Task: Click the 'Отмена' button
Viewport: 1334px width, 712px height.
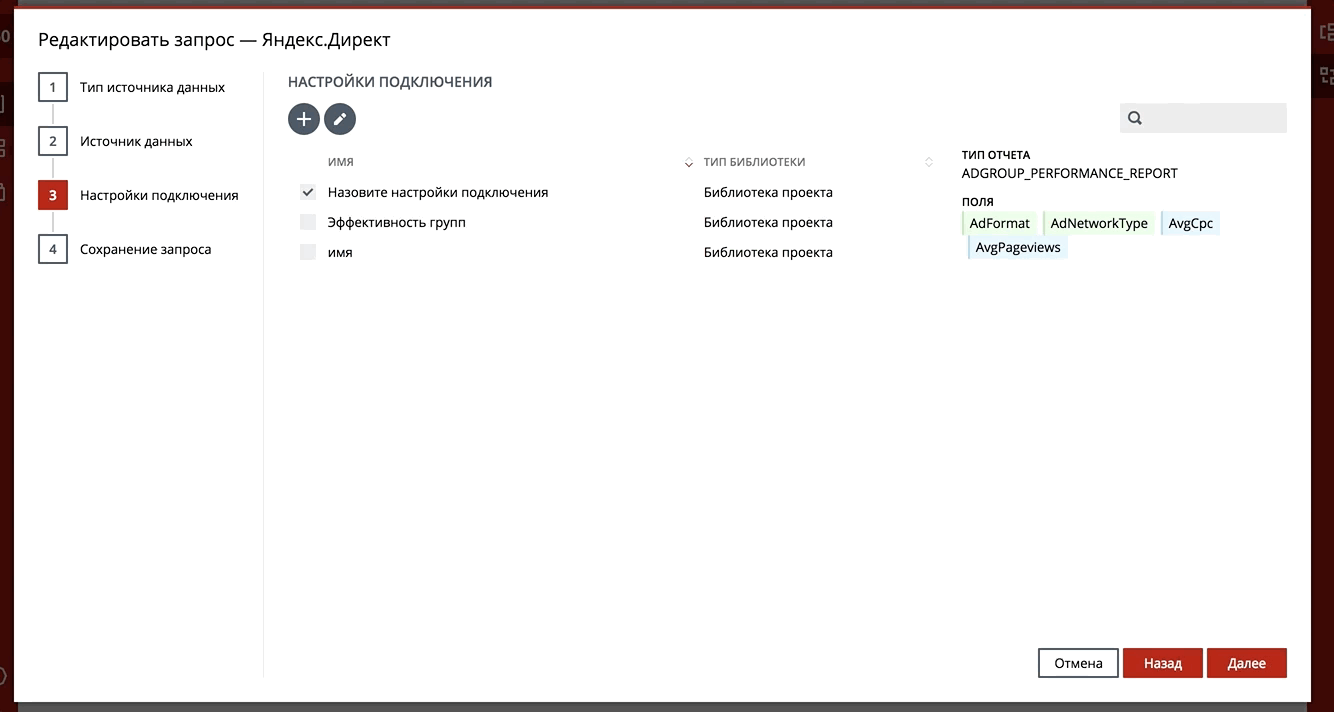Action: pyautogui.click(x=1078, y=663)
